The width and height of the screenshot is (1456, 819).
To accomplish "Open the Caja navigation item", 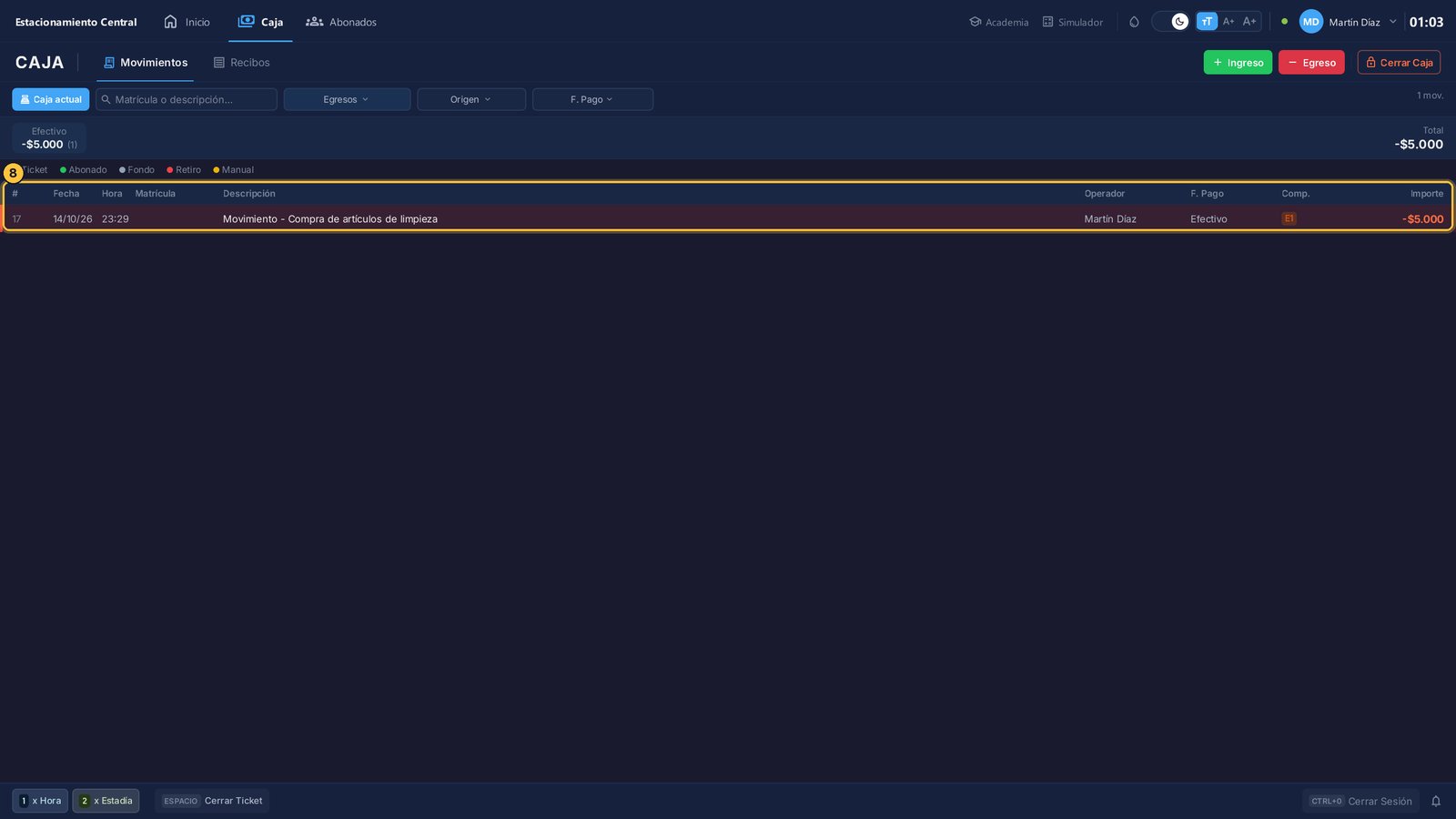I will [x=260, y=22].
